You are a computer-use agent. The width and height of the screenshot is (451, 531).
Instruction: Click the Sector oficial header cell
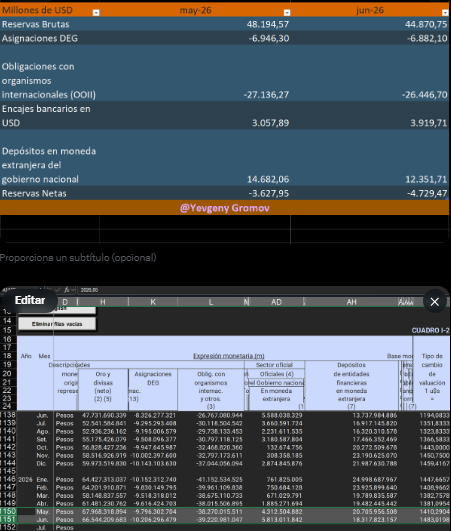(274, 365)
